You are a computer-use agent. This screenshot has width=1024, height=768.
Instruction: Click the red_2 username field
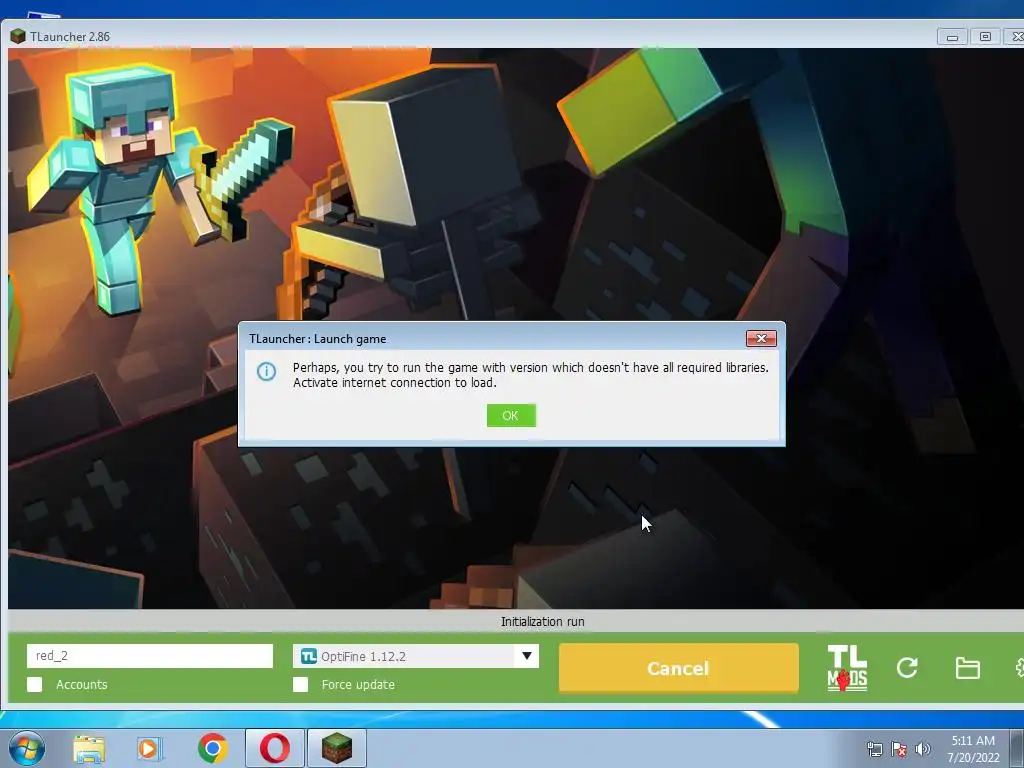pos(150,656)
